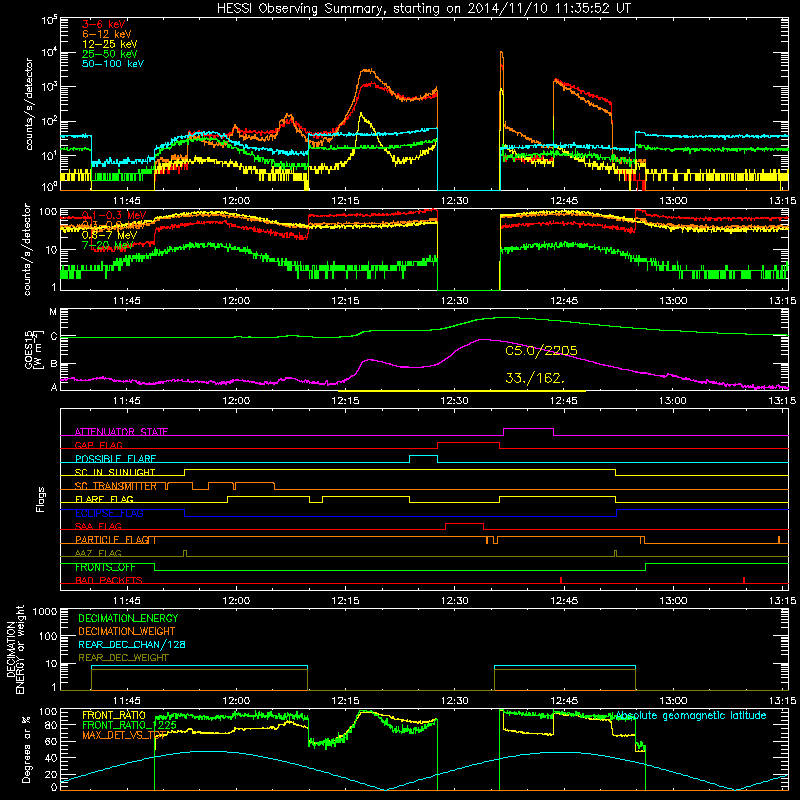Click the REAR_DEC_CHAN/128 legend entry

pyautogui.click(x=132, y=644)
